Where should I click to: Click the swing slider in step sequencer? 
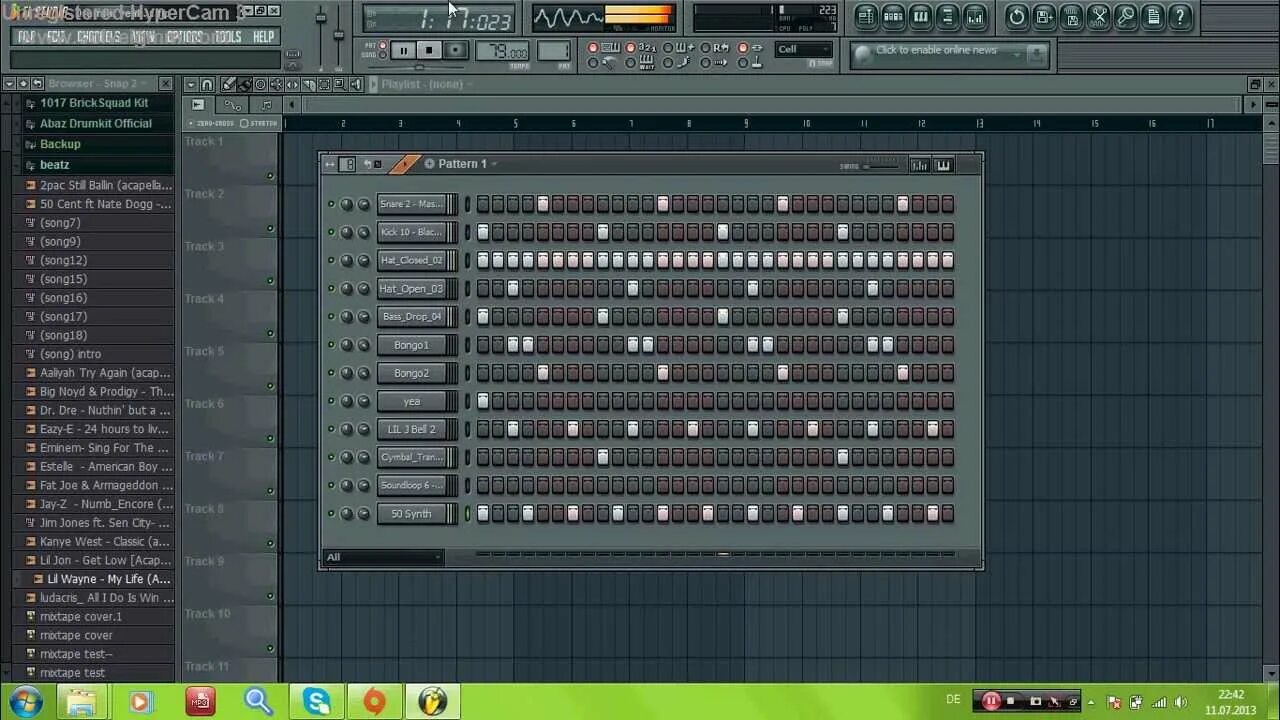(880, 166)
